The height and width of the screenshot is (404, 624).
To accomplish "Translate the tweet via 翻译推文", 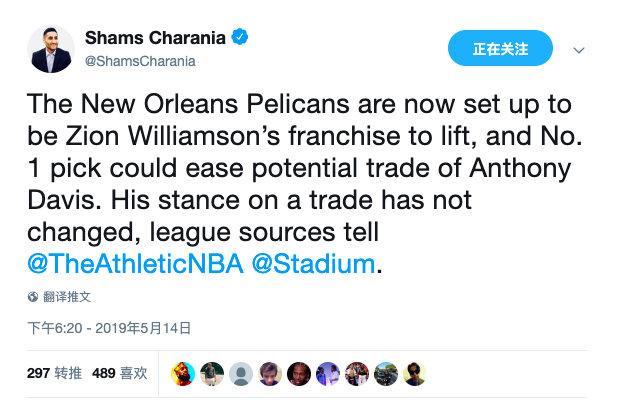I will pos(66,297).
